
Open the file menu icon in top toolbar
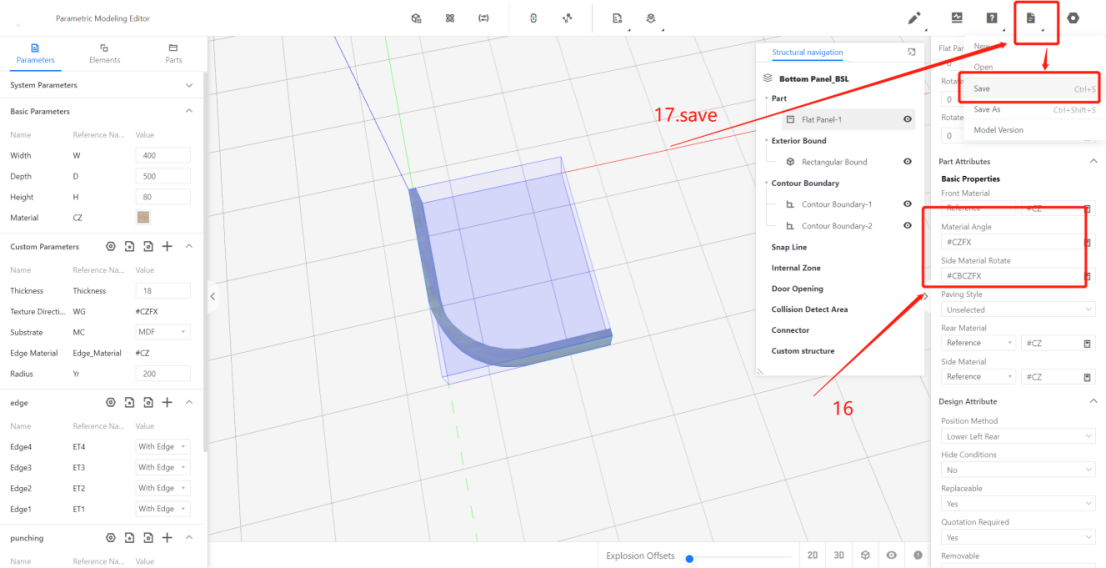[x=1030, y=18]
